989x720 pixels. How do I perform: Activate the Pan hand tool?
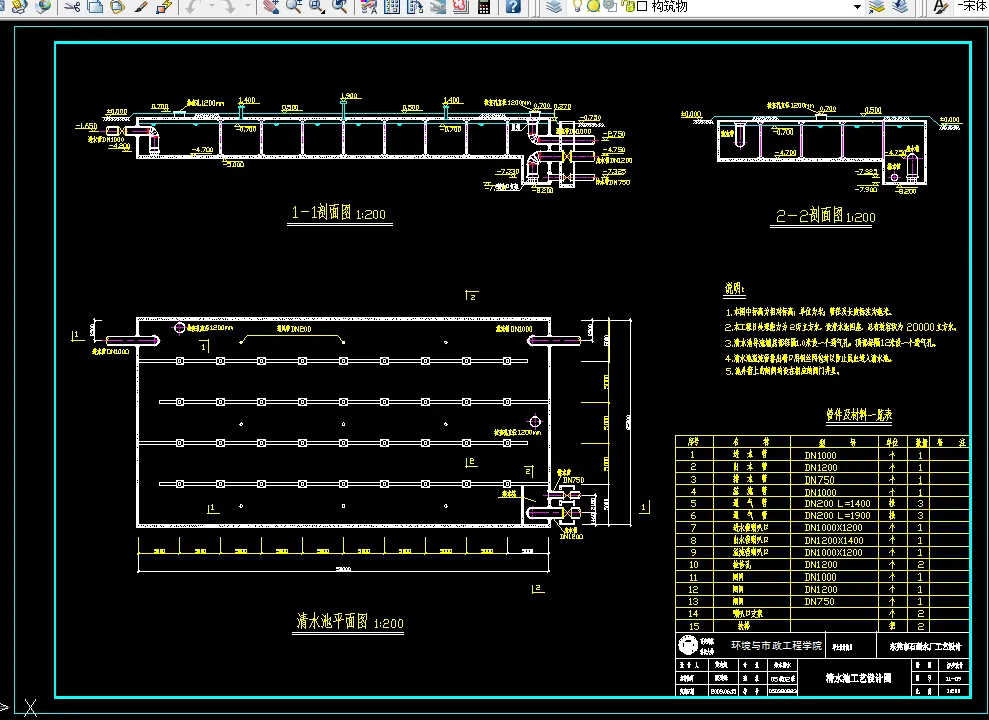pos(271,6)
